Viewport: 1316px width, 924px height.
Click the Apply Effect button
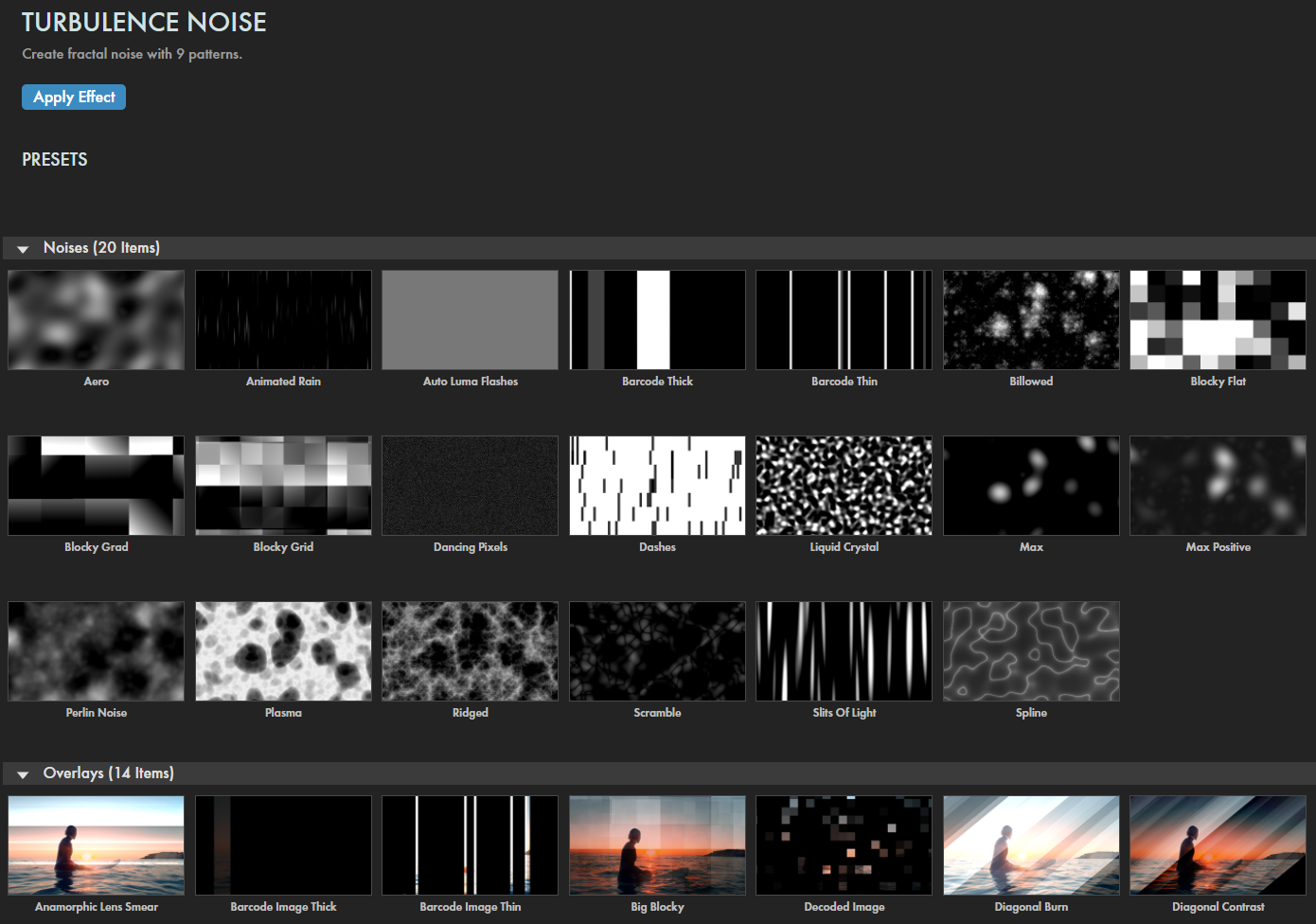74,98
